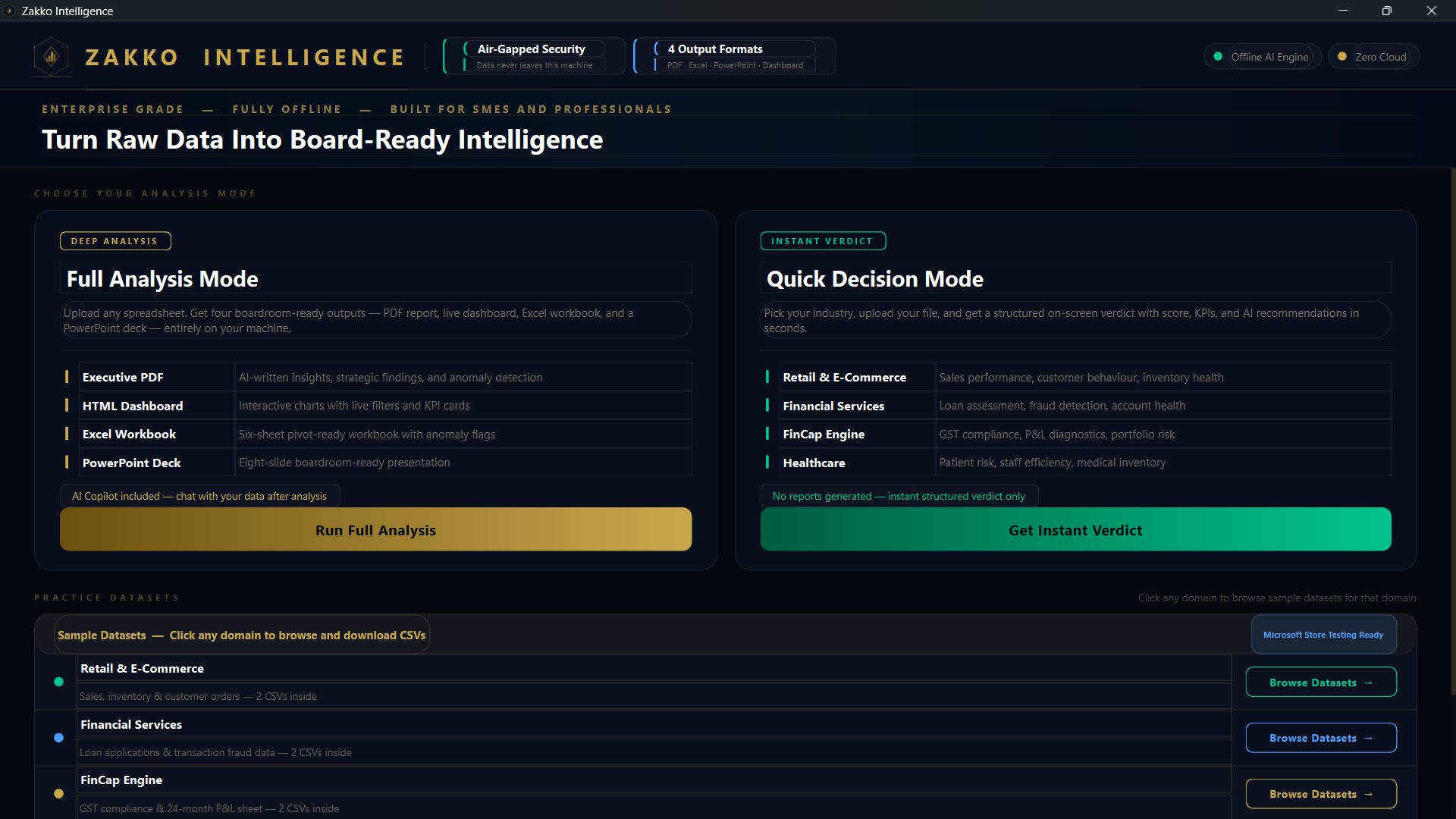This screenshot has width=1456, height=819.
Task: Click the INSTANT VERDICT tag
Action: [x=823, y=241]
